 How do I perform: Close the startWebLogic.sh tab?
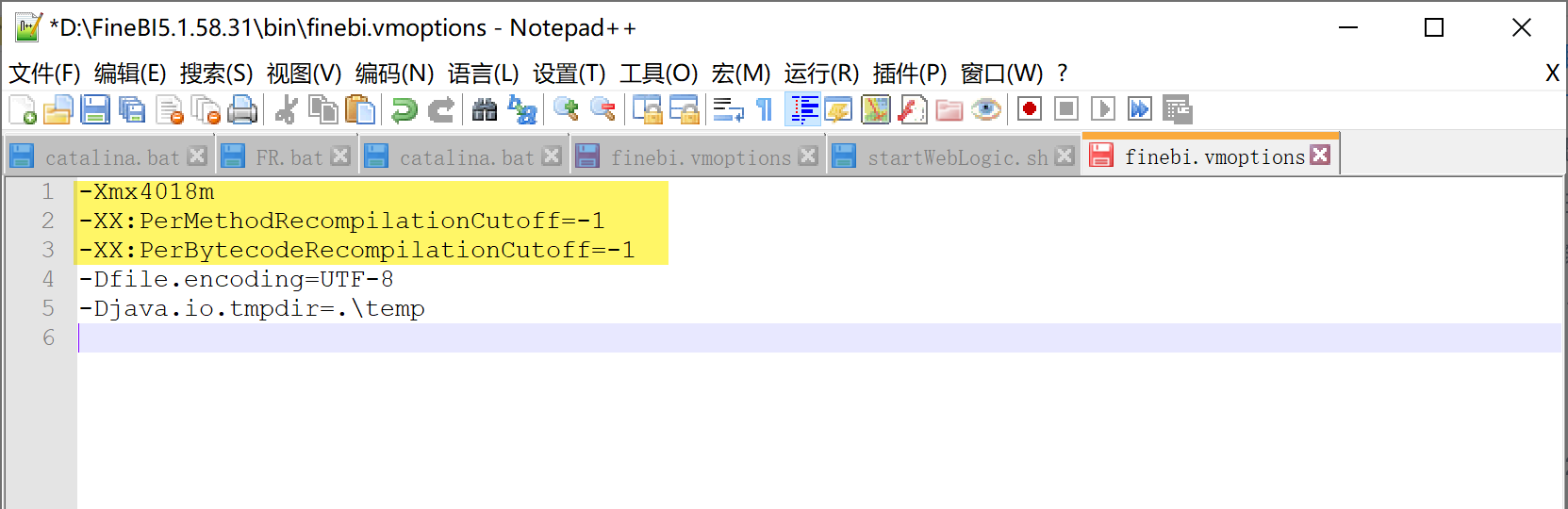pos(1065,156)
